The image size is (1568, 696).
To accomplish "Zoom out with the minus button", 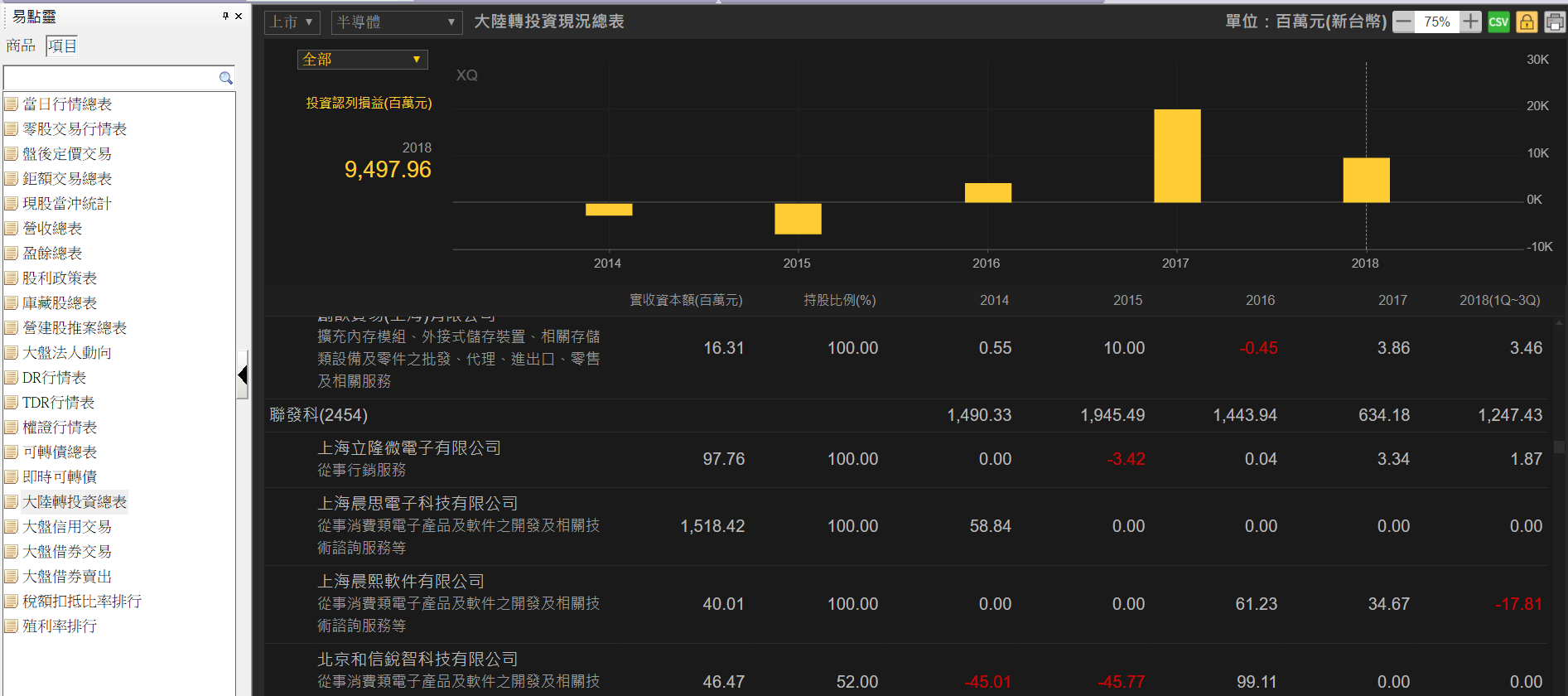I will pos(1403,22).
